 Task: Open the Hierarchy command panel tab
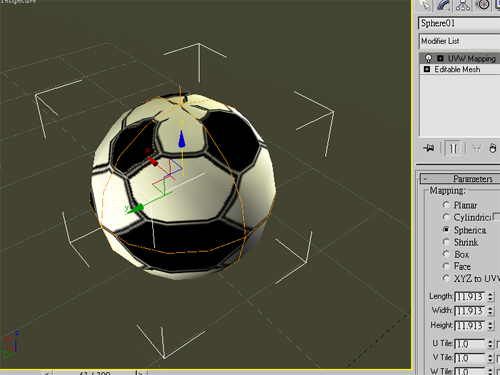tap(463, 5)
